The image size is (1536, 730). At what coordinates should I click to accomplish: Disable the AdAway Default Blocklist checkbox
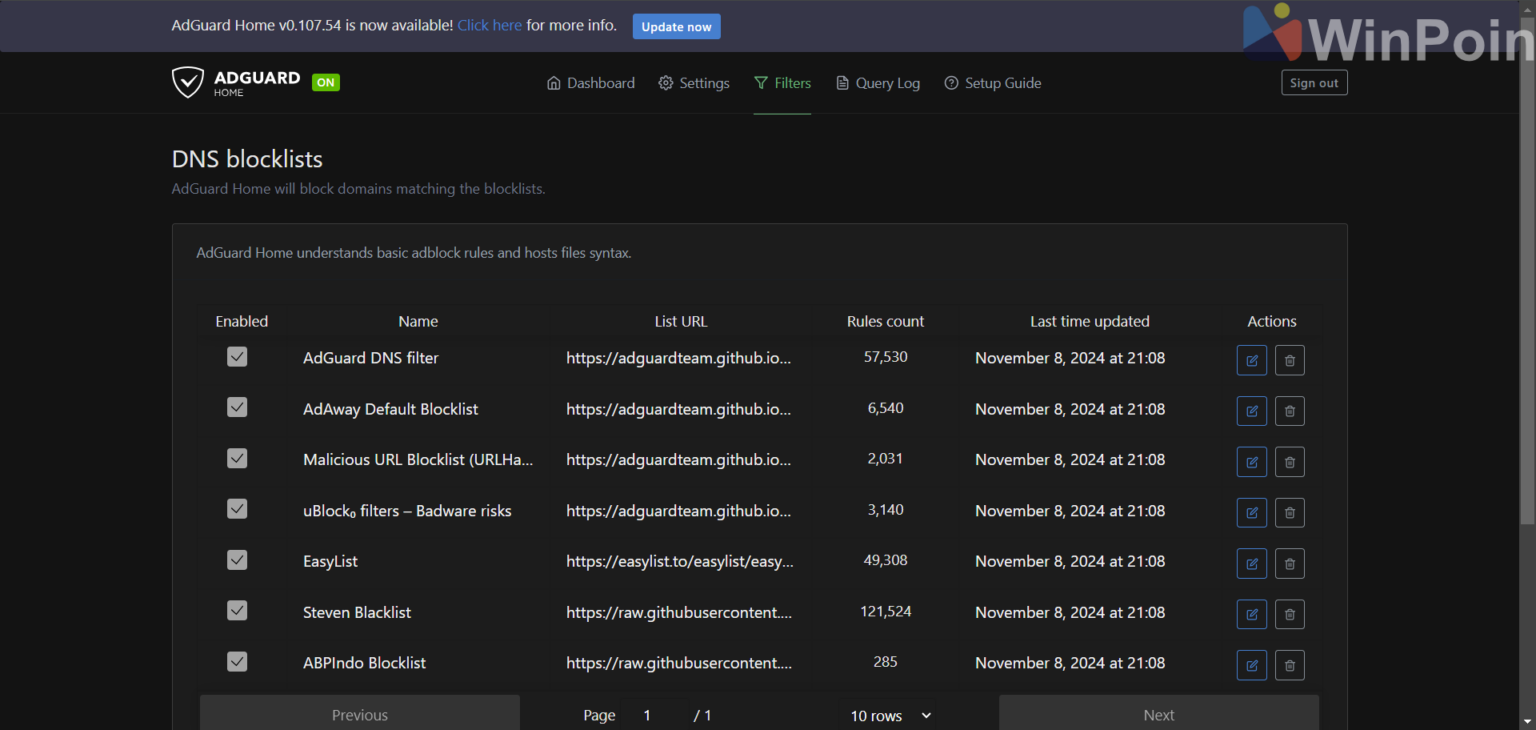237,407
